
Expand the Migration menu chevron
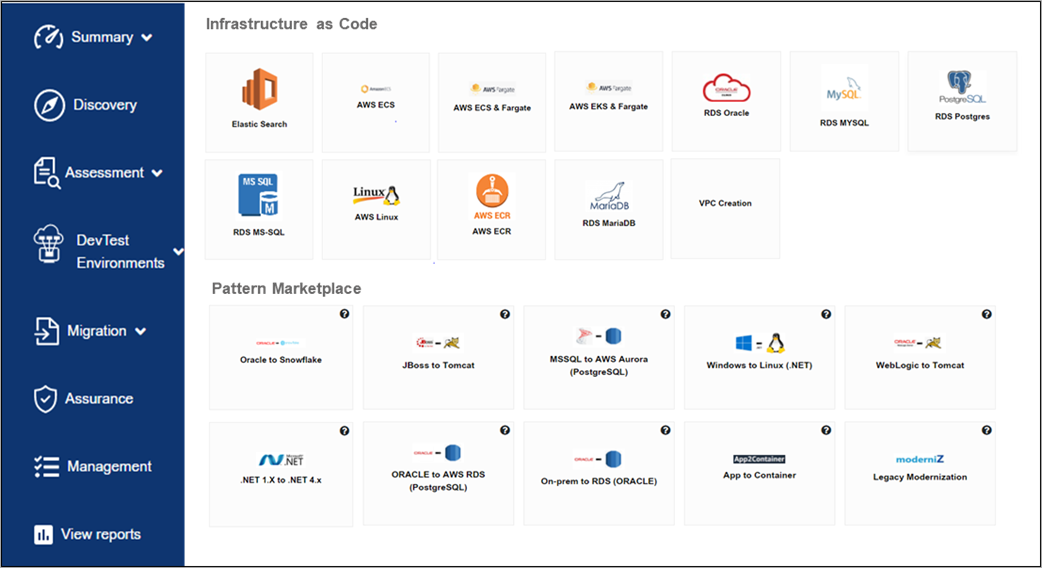[141, 331]
